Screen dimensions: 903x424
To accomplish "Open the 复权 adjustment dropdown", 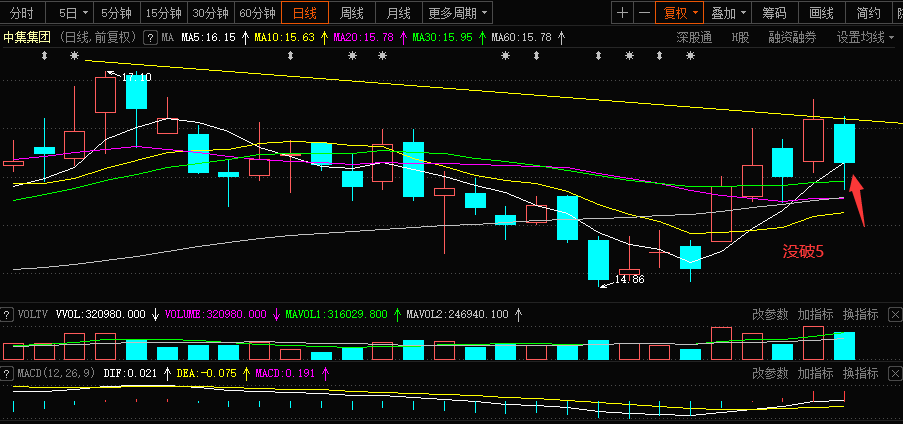I will click(x=682, y=13).
